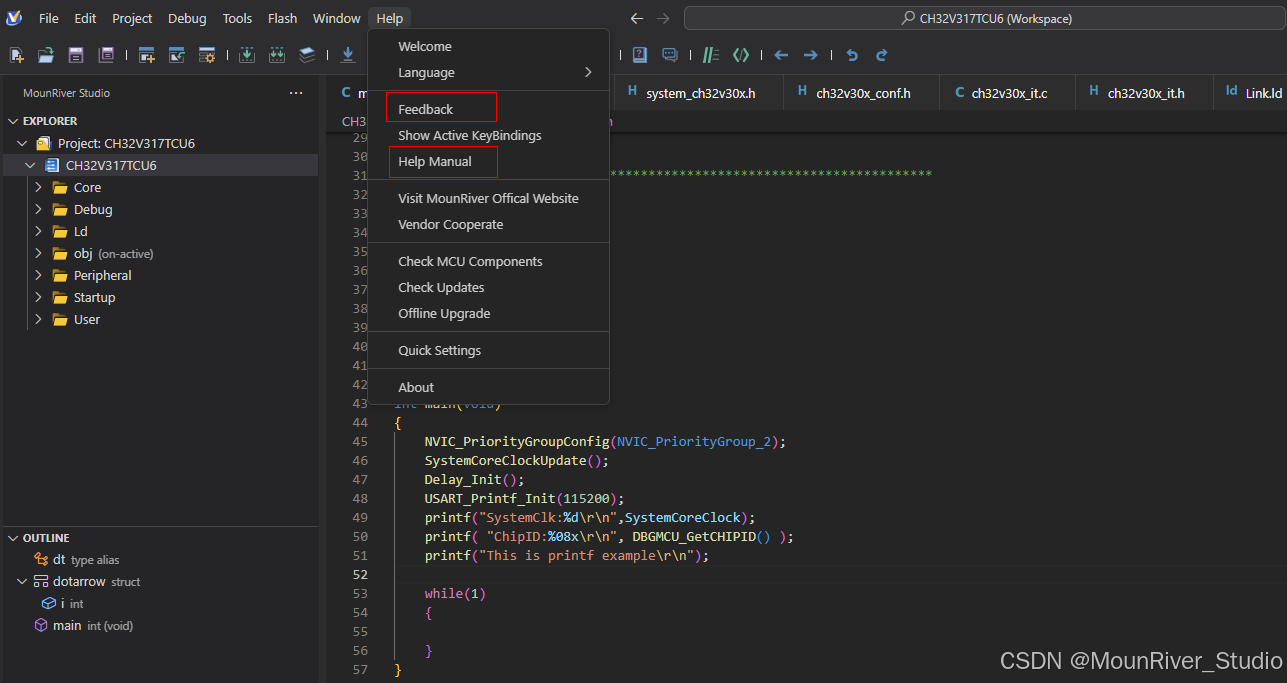Choose Vendor Cooperate menu item
The height and width of the screenshot is (683, 1287).
[488, 224]
